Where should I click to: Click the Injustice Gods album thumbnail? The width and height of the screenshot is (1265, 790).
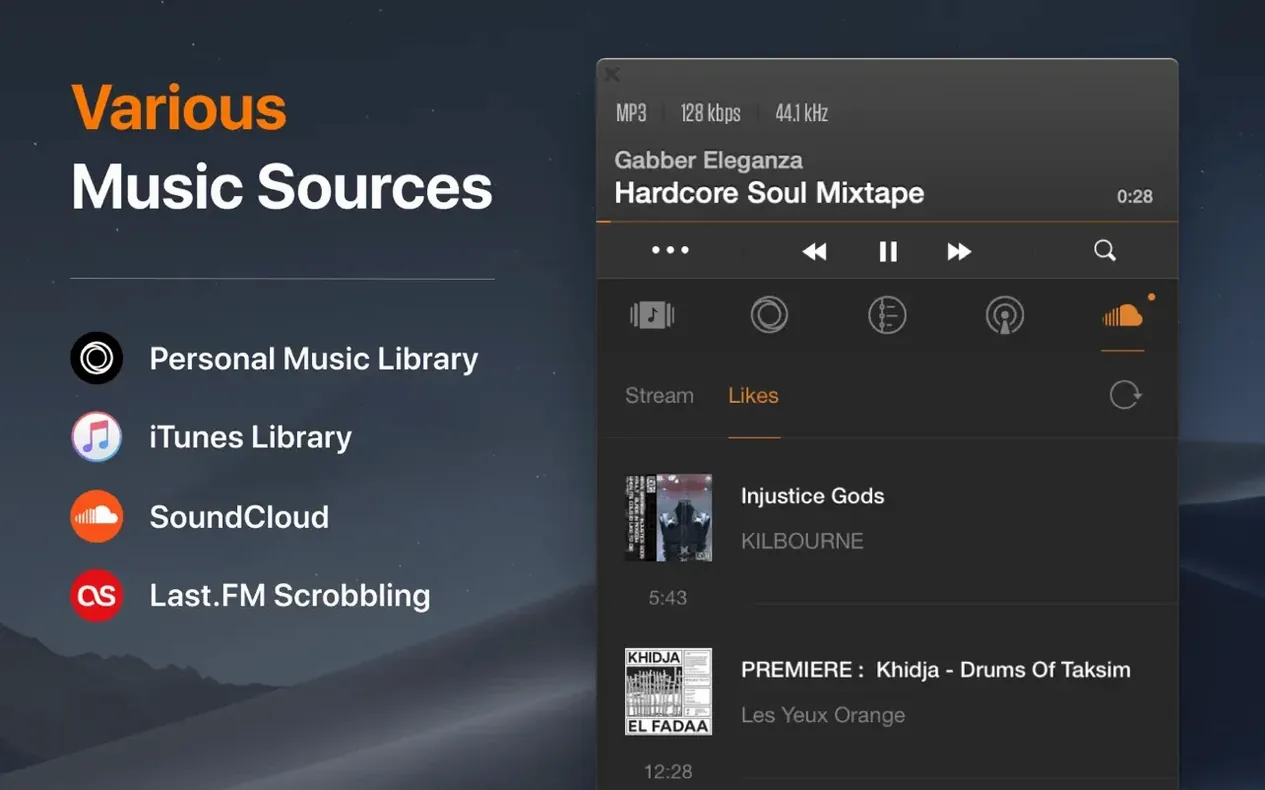[668, 517]
